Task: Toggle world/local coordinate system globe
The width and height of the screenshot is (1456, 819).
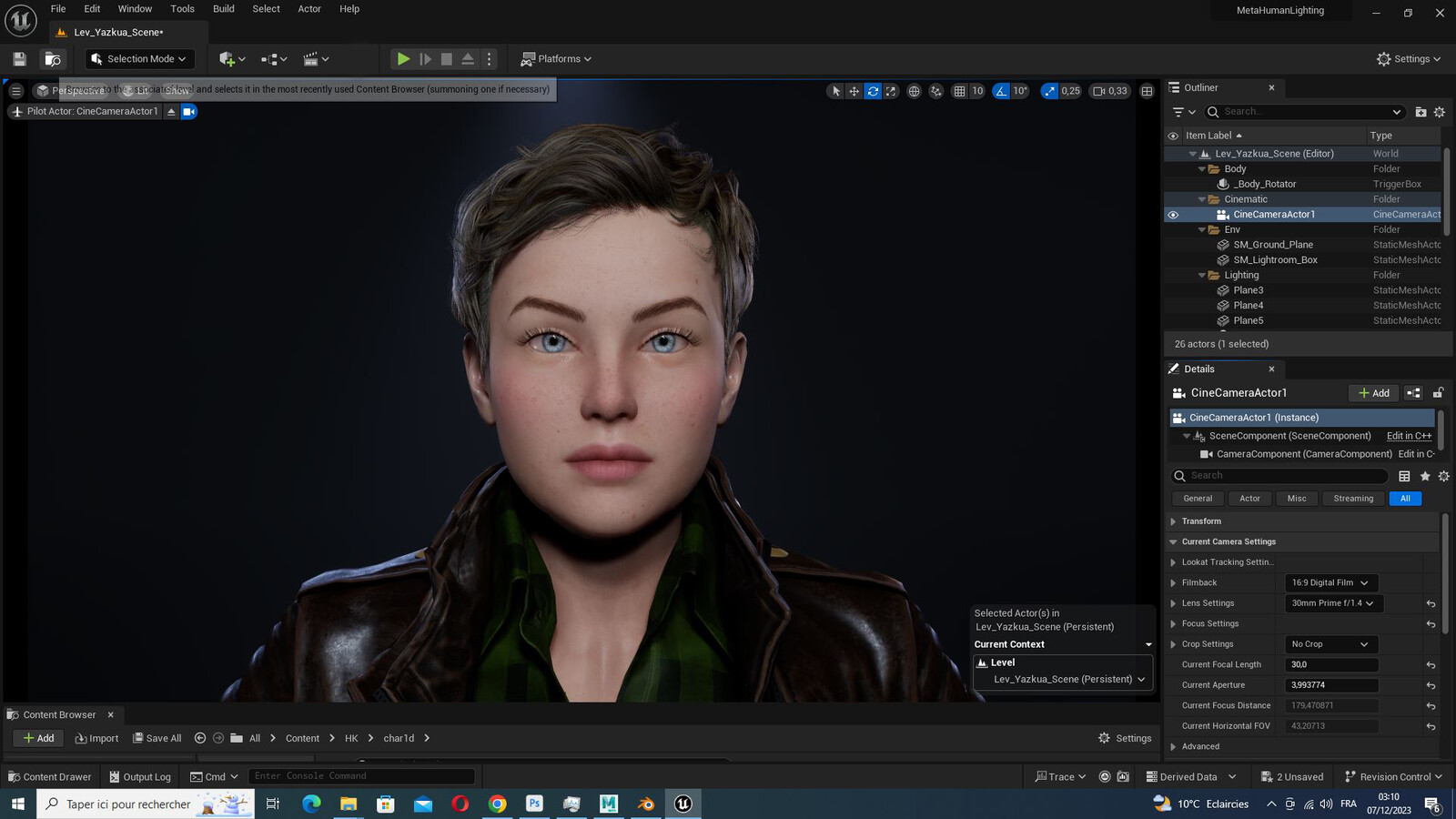Action: click(914, 91)
